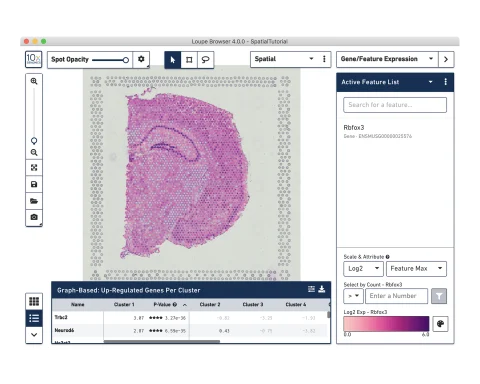Select the rectangle selection tool

pos(189,60)
